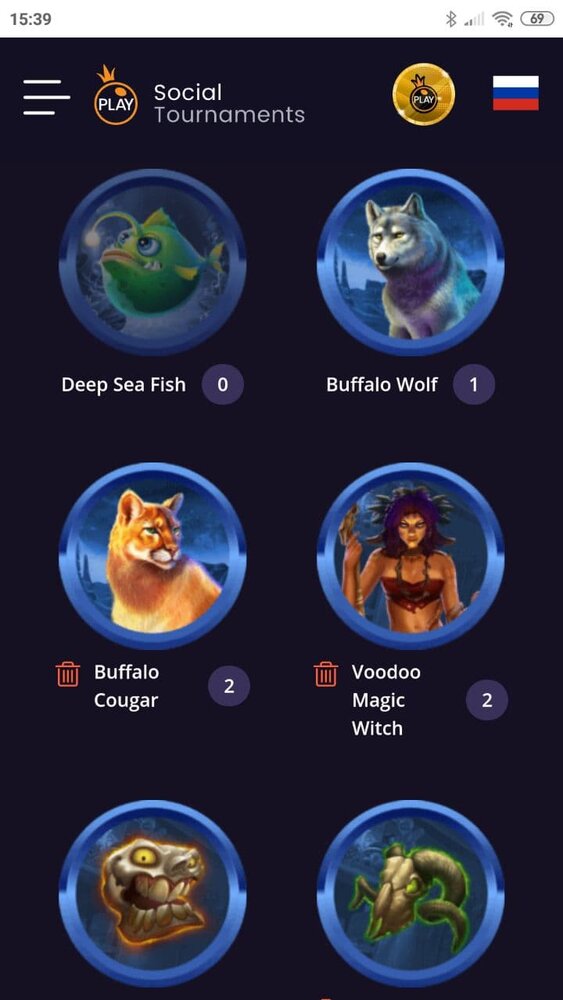Tap the Buffalo Cougar count badge
The height and width of the screenshot is (1000, 563).
coord(229,686)
